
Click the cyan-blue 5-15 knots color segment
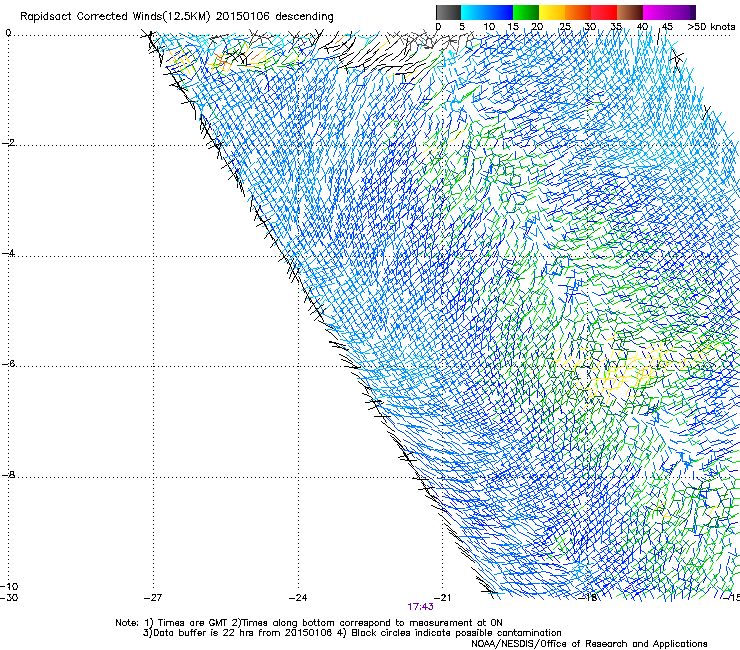tap(487, 12)
